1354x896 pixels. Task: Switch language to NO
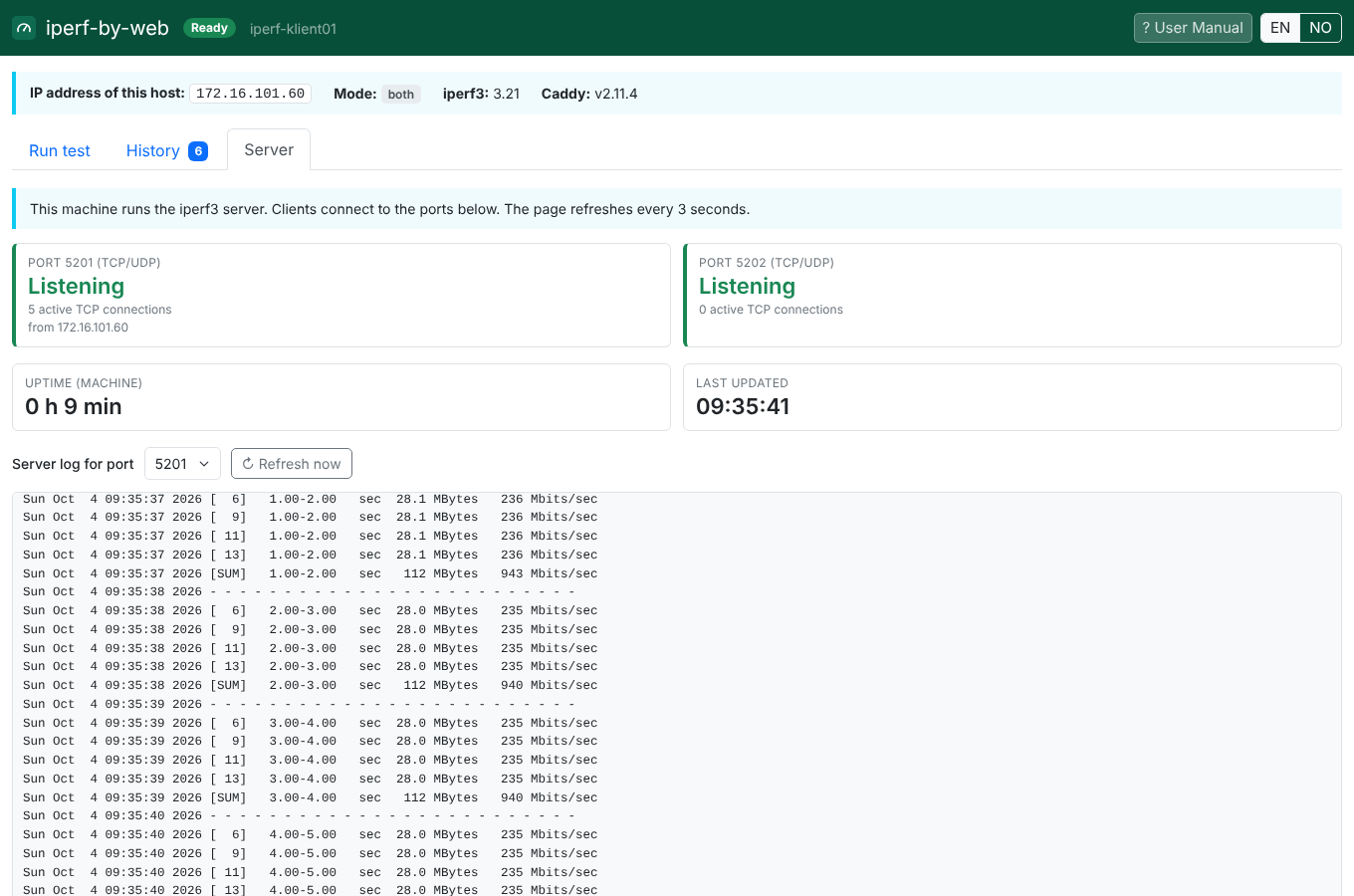click(1320, 28)
